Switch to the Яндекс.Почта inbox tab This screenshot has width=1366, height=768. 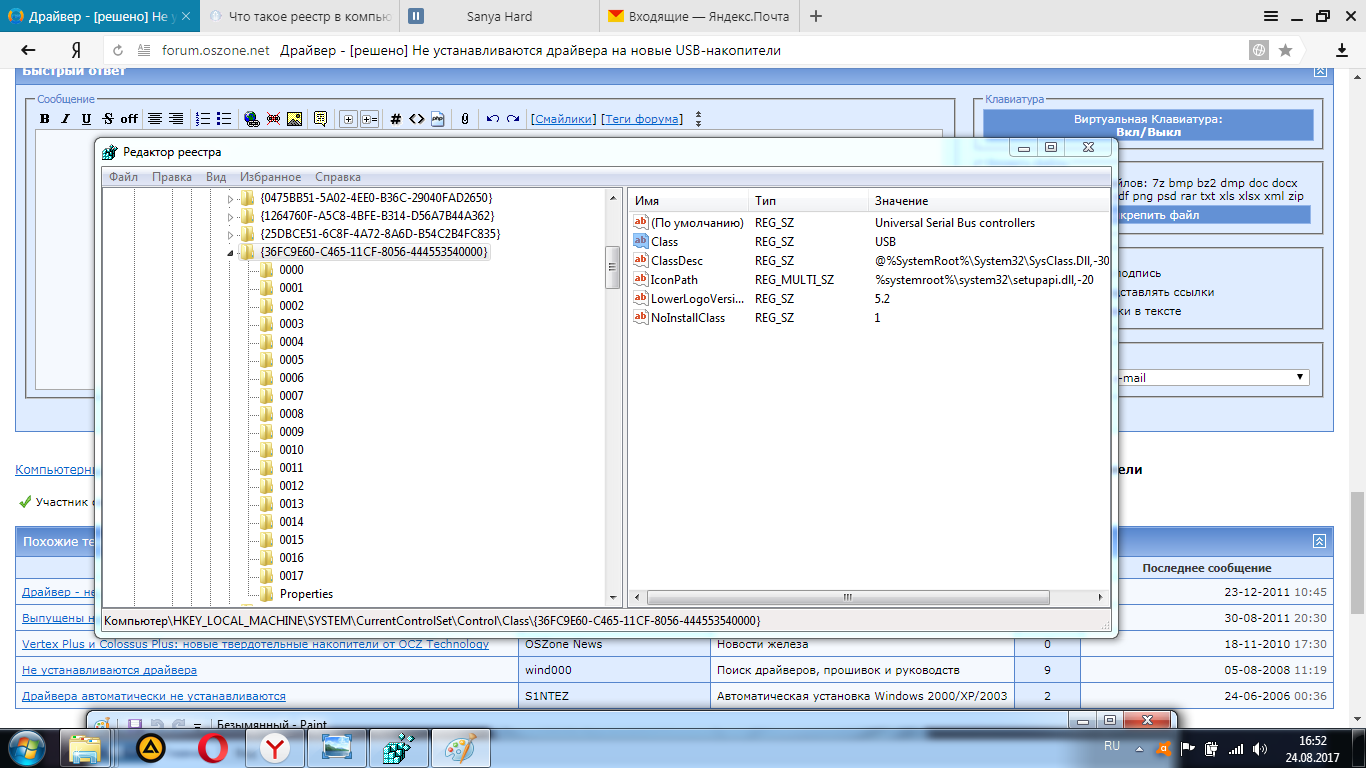tap(699, 17)
